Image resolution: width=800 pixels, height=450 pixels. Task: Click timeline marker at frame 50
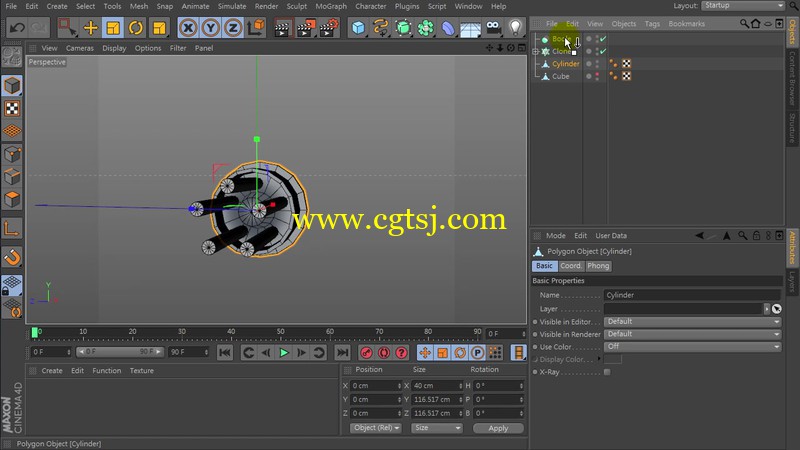click(281, 332)
